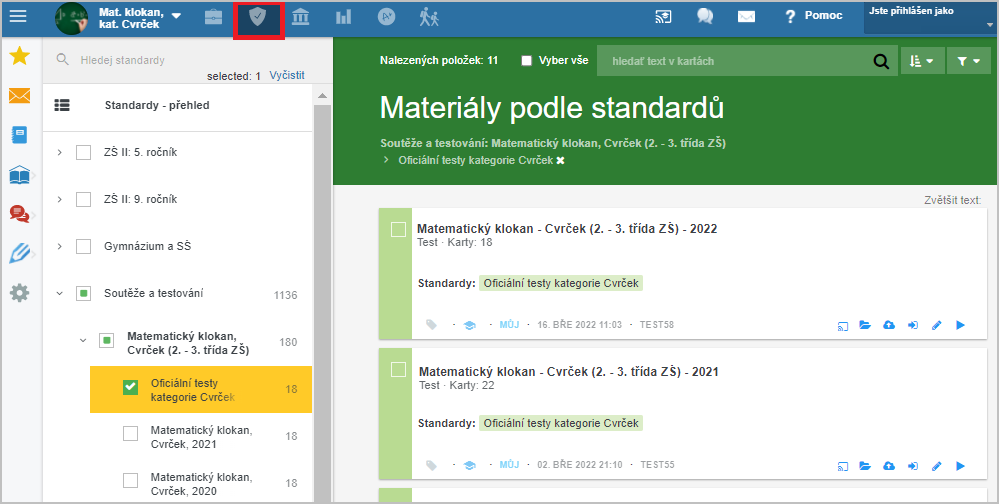This screenshot has width=999, height=504.
Task: Open the MŮJ link on 2022 test
Action: (509, 324)
